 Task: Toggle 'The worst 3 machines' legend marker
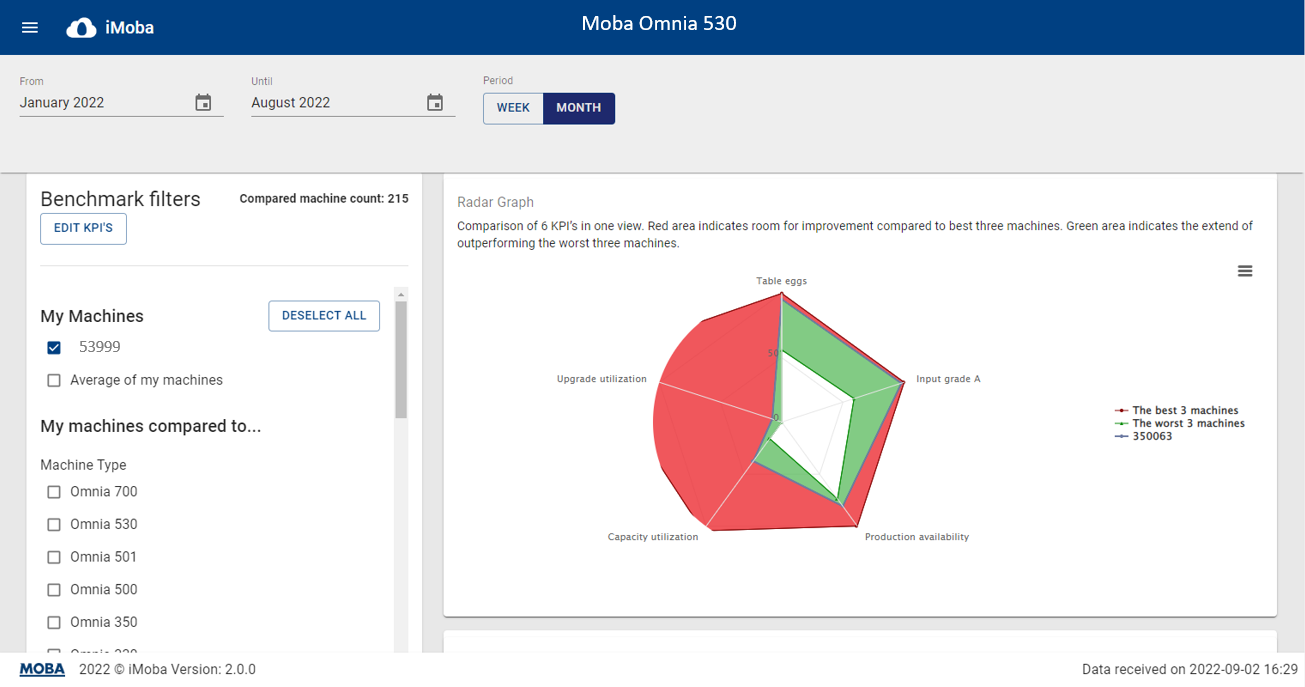coord(1122,424)
